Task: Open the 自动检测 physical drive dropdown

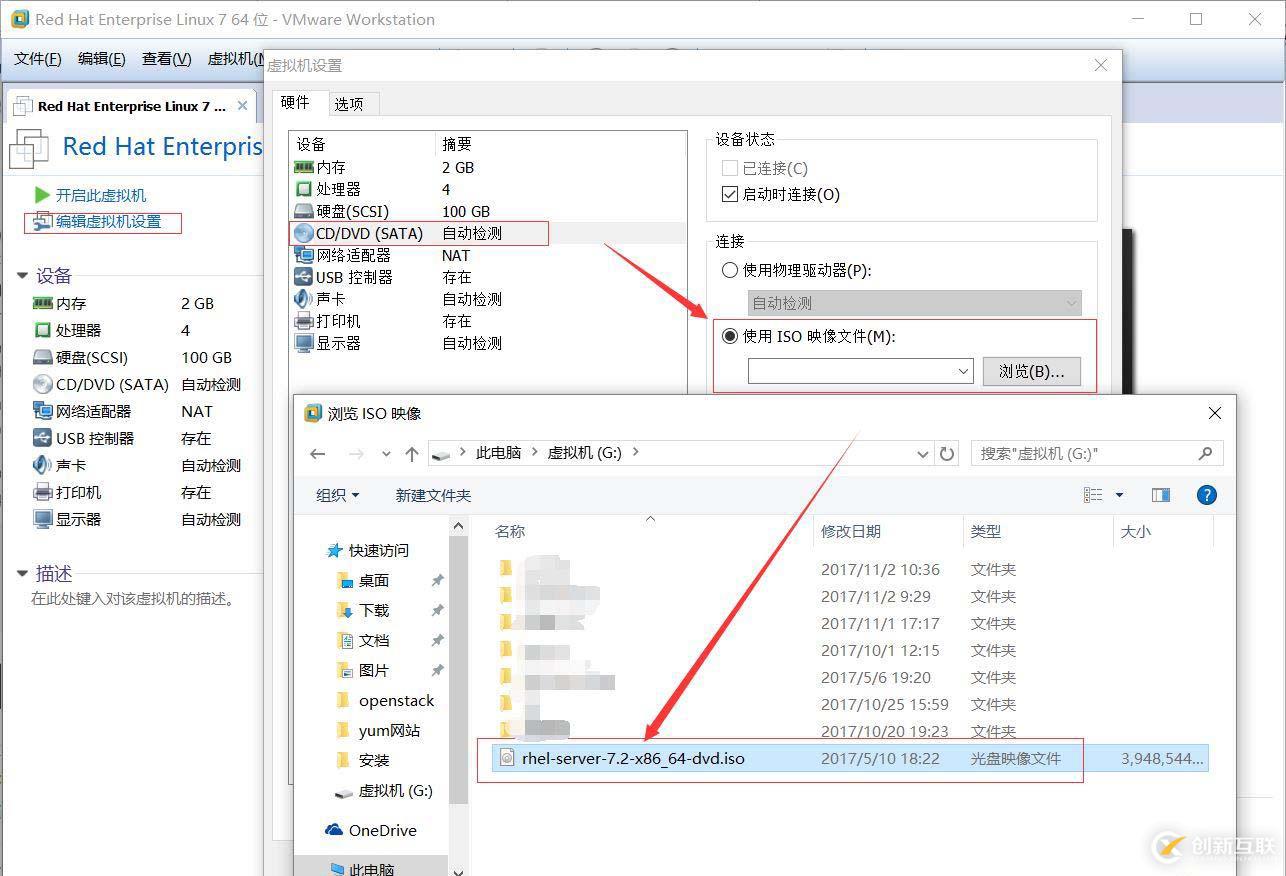Action: (x=1072, y=302)
